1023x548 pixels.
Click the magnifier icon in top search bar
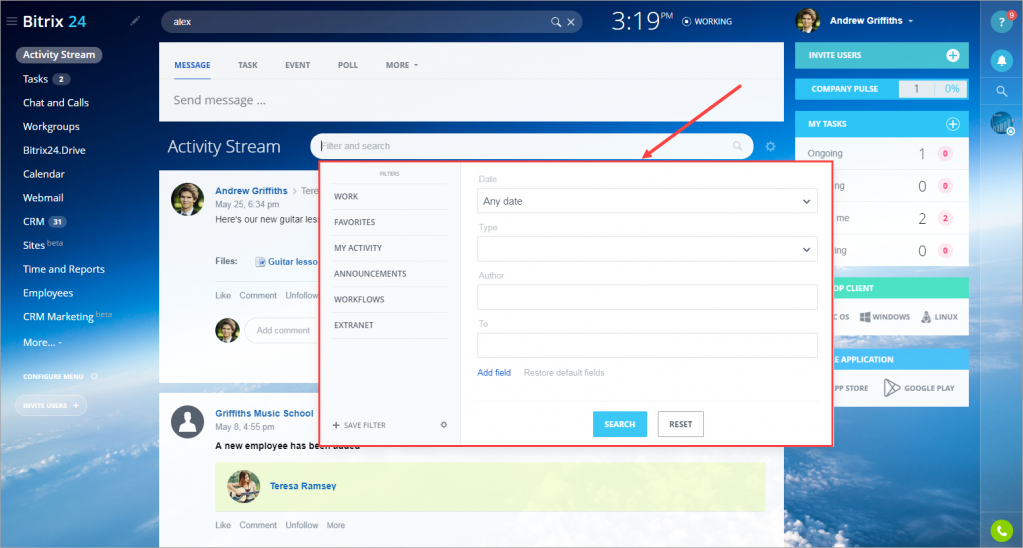pos(556,22)
